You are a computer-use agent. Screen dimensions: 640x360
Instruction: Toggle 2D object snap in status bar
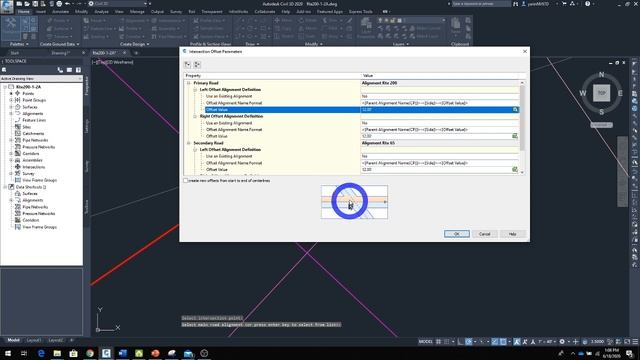point(503,342)
